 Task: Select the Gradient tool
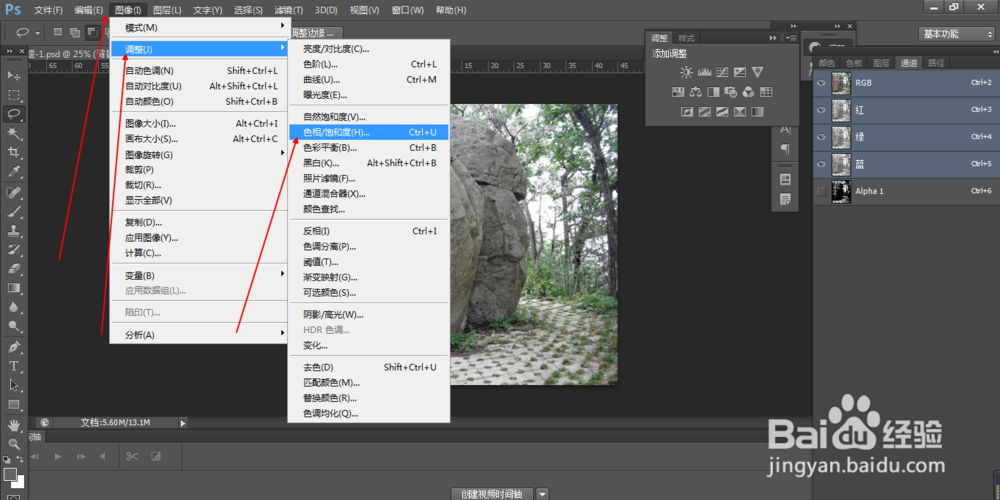tap(13, 288)
